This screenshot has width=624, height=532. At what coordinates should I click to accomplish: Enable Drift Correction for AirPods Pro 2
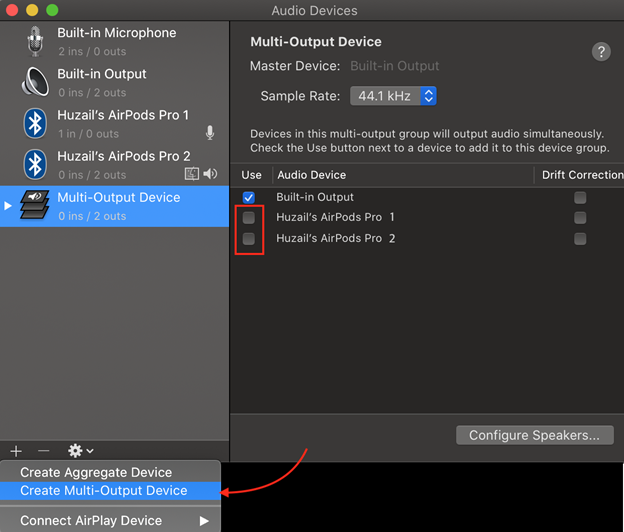pos(580,239)
